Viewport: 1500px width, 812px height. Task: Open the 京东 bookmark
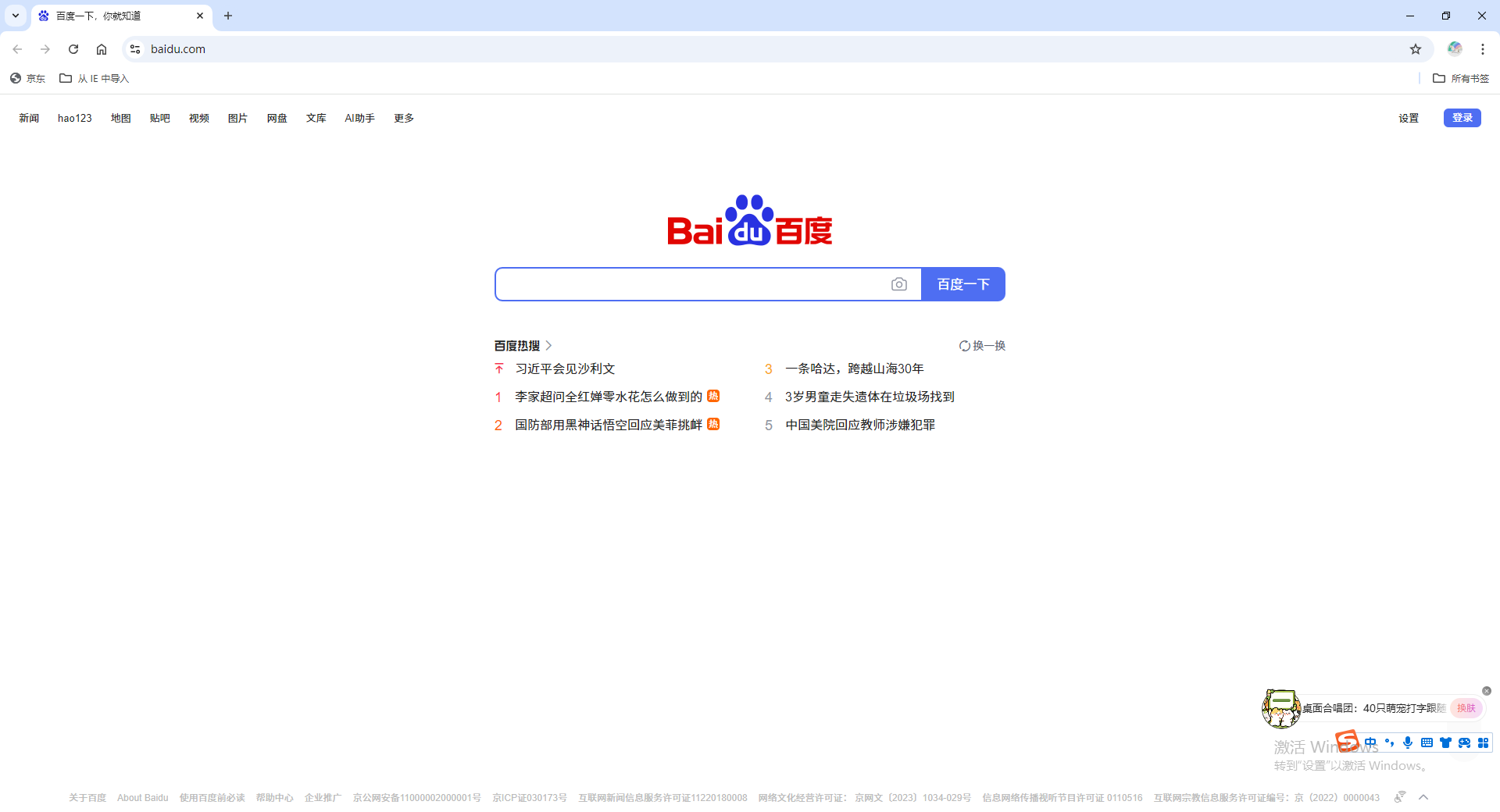pos(27,78)
